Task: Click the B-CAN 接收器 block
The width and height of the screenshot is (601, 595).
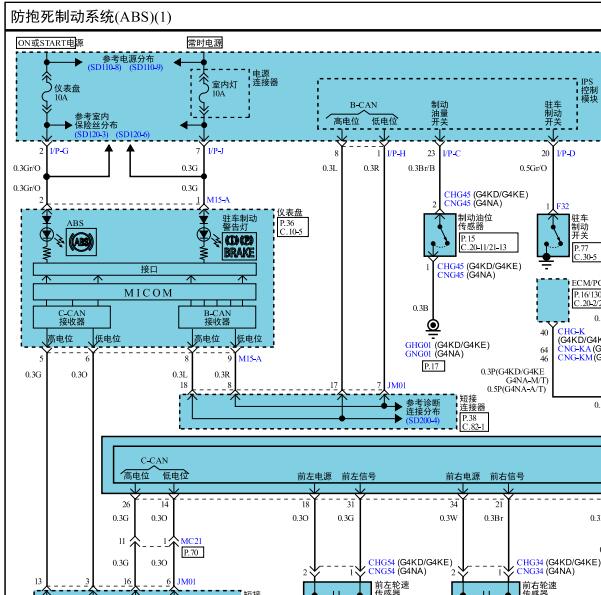Action: point(217,317)
